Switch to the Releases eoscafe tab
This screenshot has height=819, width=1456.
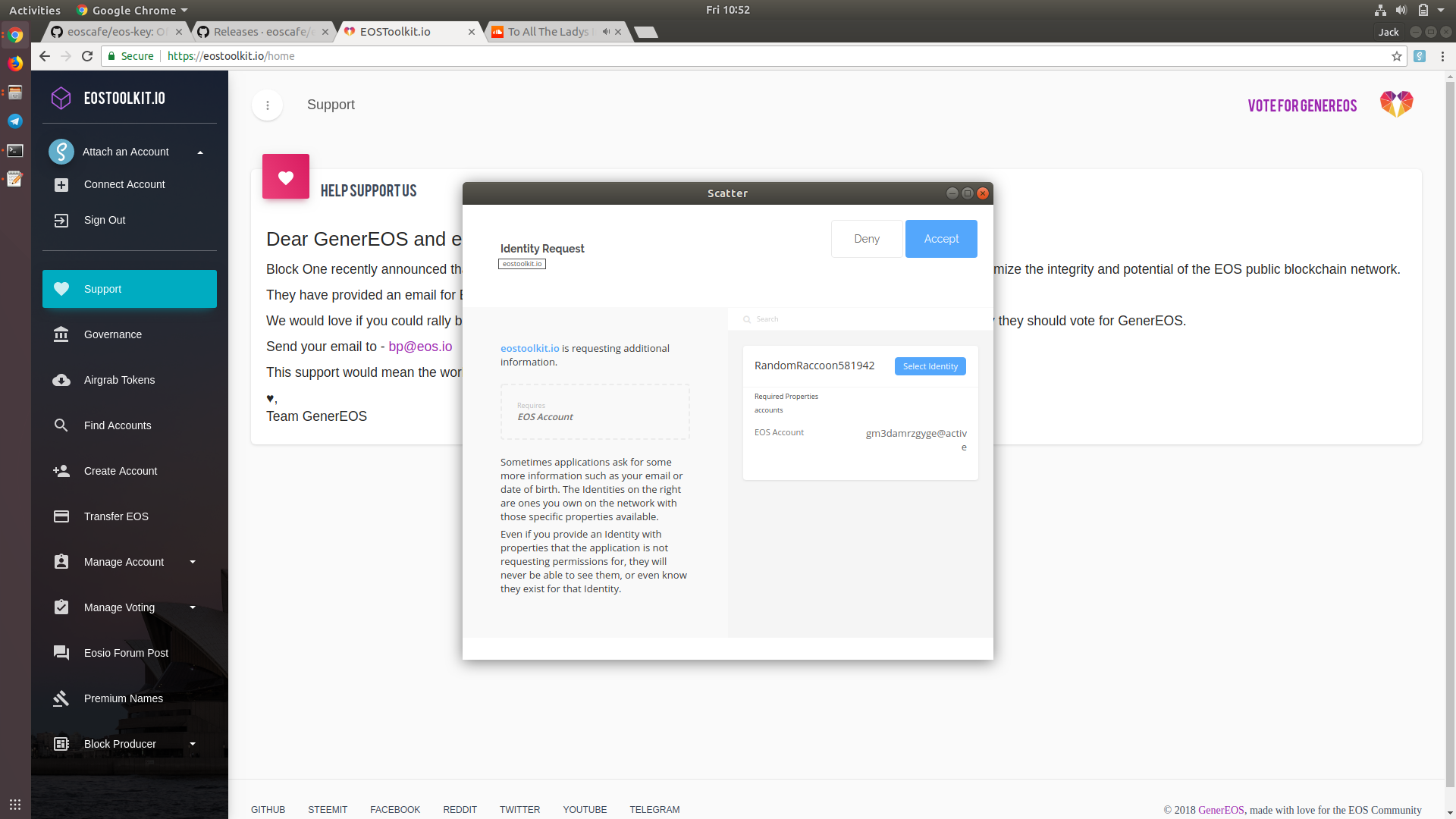[262, 32]
